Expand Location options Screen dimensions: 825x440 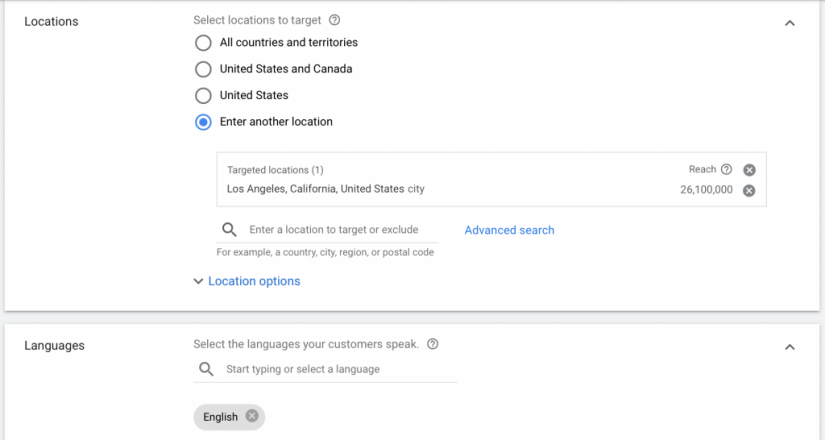point(253,281)
